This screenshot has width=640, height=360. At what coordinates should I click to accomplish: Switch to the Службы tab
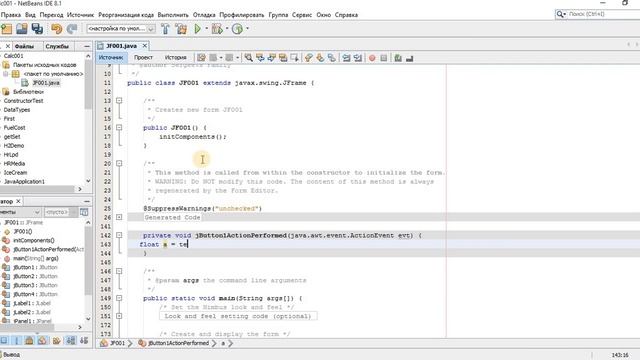coord(57,46)
